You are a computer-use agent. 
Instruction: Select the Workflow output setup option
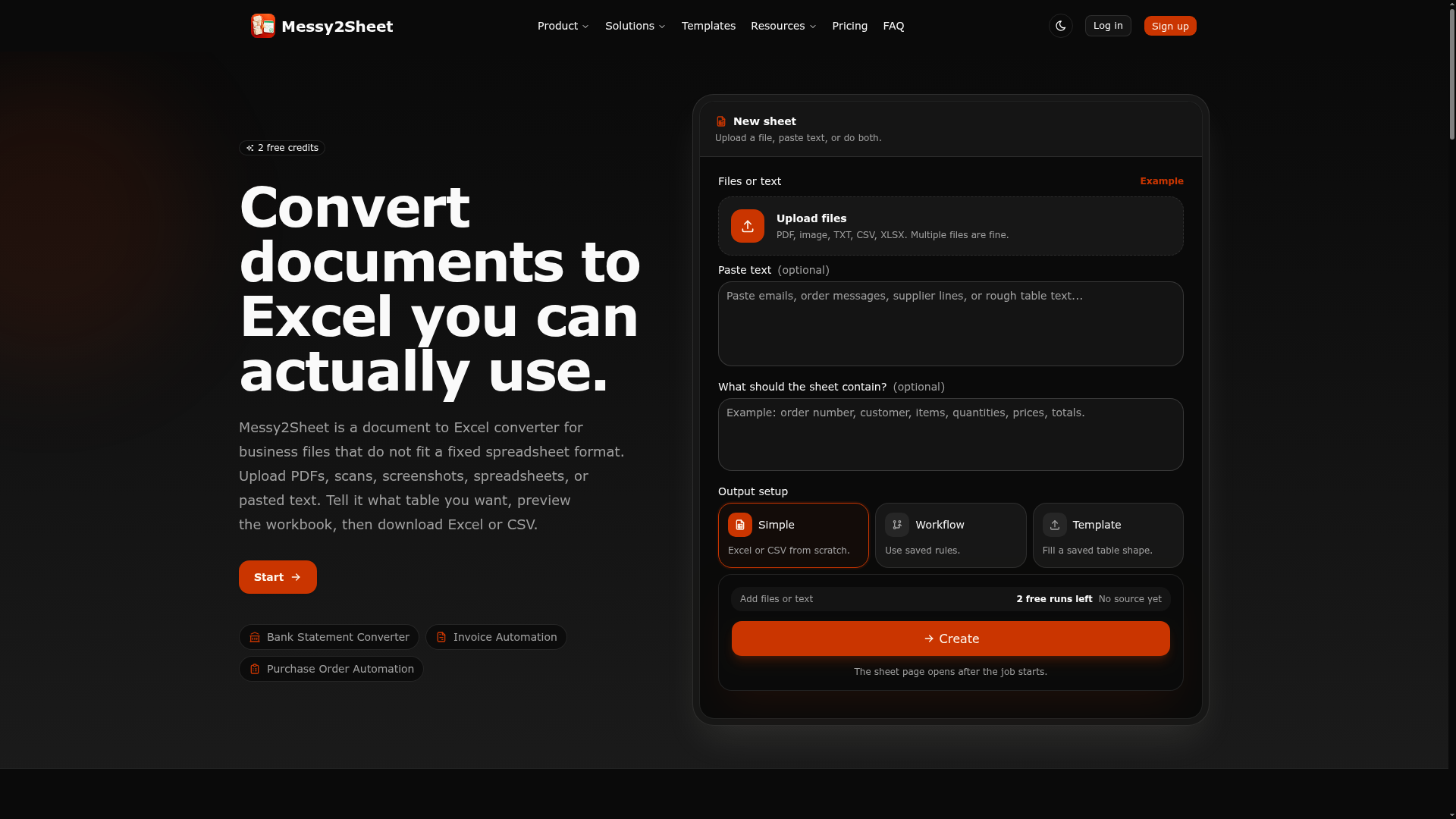(x=951, y=535)
